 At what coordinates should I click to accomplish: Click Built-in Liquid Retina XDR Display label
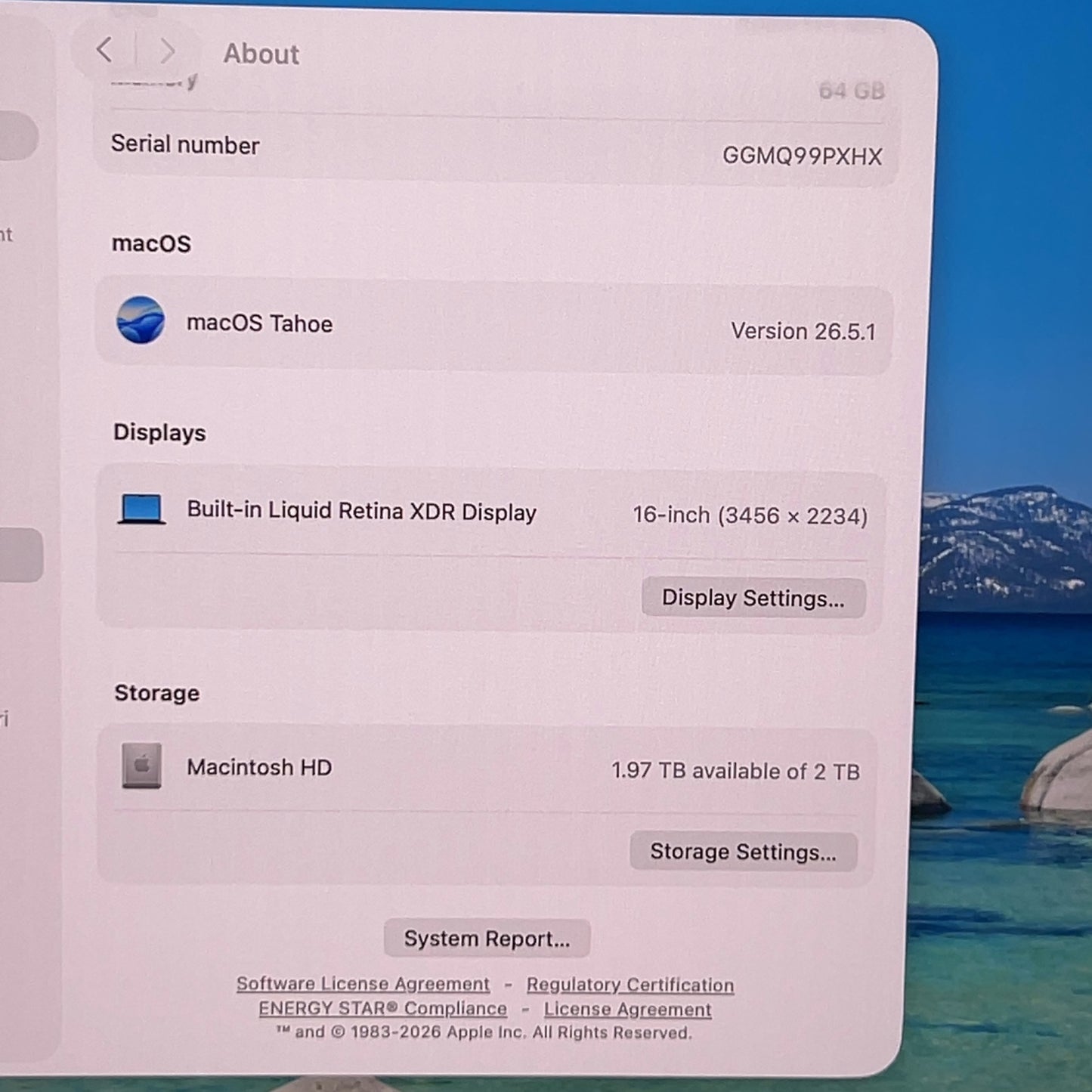pos(362,512)
